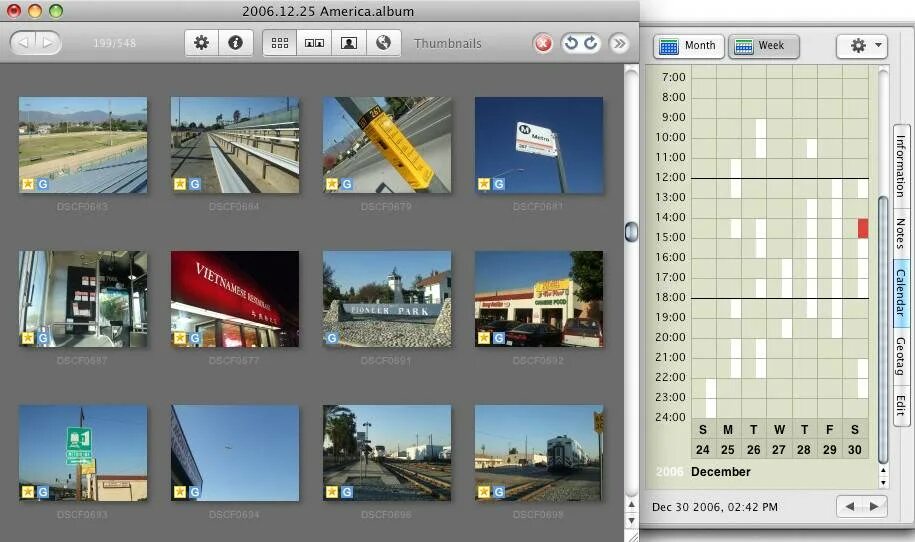Click geotag G badge on train tracks photo

pyautogui.click(x=347, y=492)
